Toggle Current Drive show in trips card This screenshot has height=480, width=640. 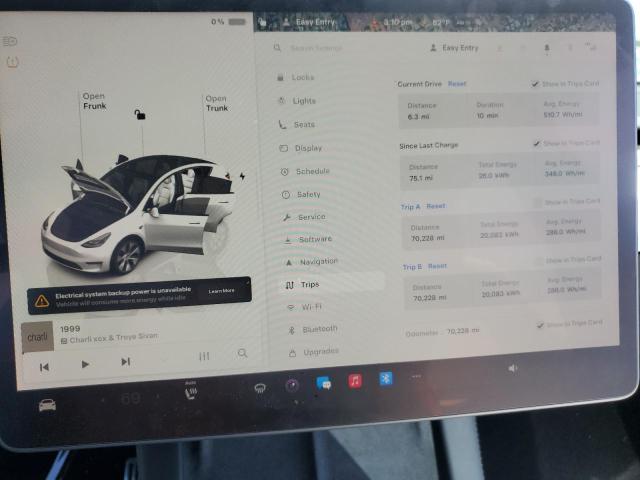pyautogui.click(x=534, y=84)
